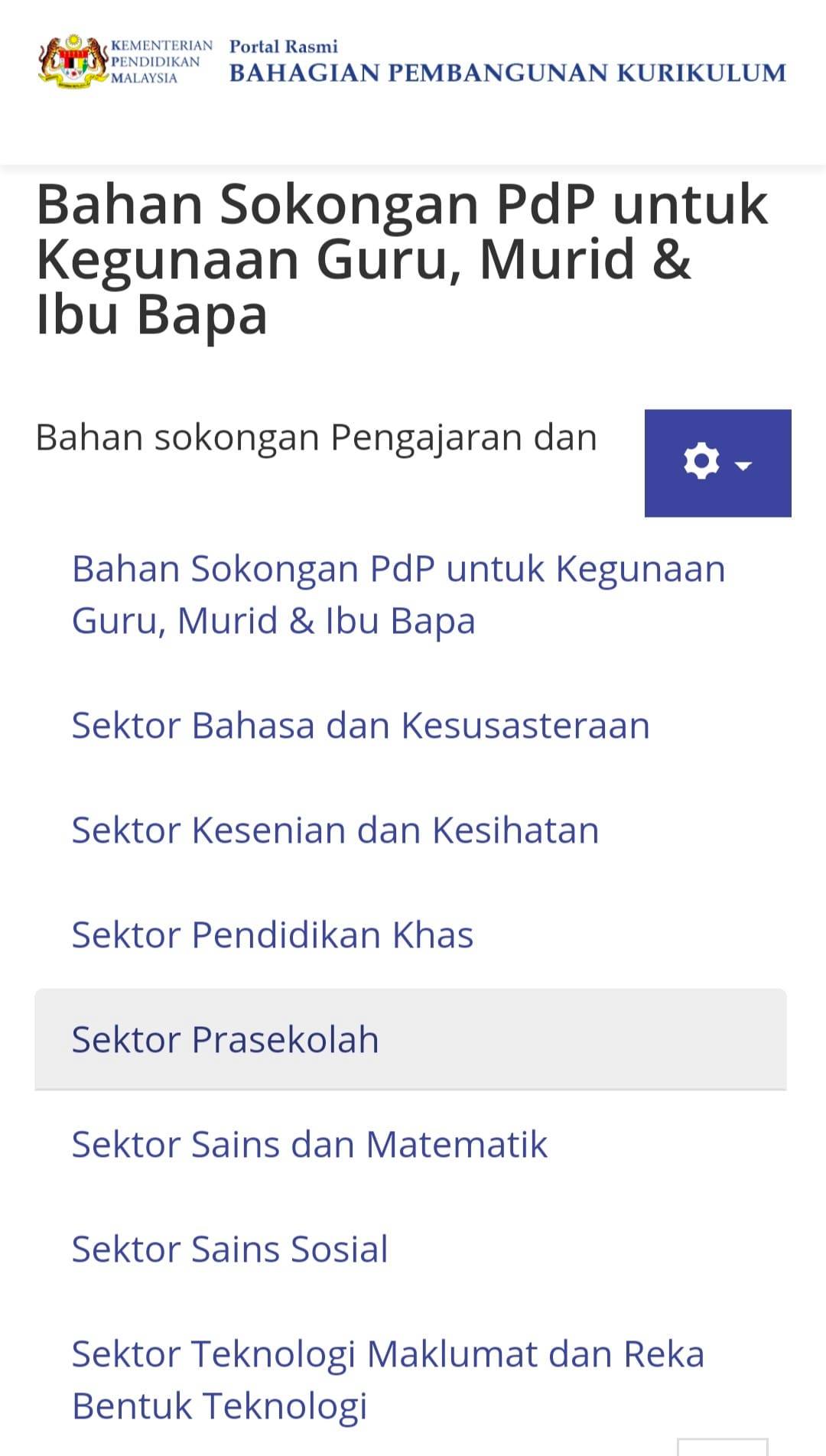Choose Sektor Sains Sosial
This screenshot has width=826, height=1456.
tap(229, 1249)
